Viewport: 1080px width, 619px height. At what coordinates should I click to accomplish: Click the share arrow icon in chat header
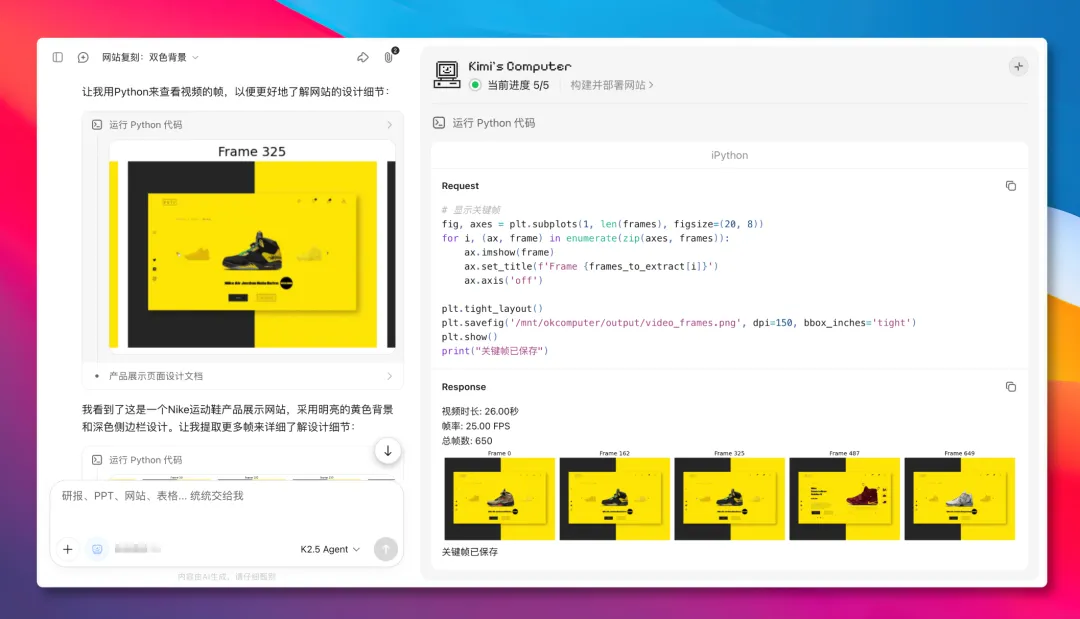pos(362,57)
